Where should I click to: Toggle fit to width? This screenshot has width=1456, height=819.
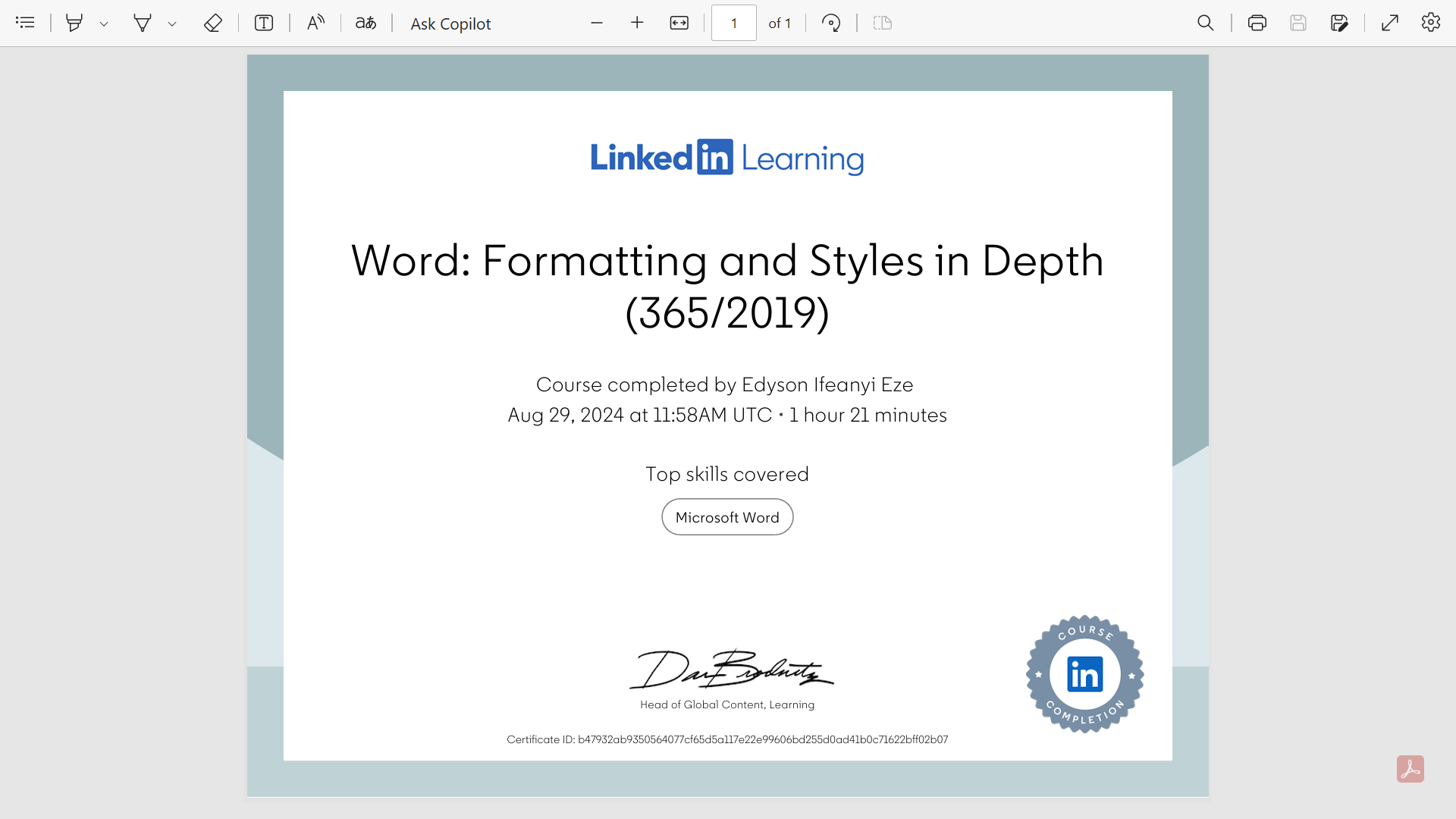click(x=679, y=23)
